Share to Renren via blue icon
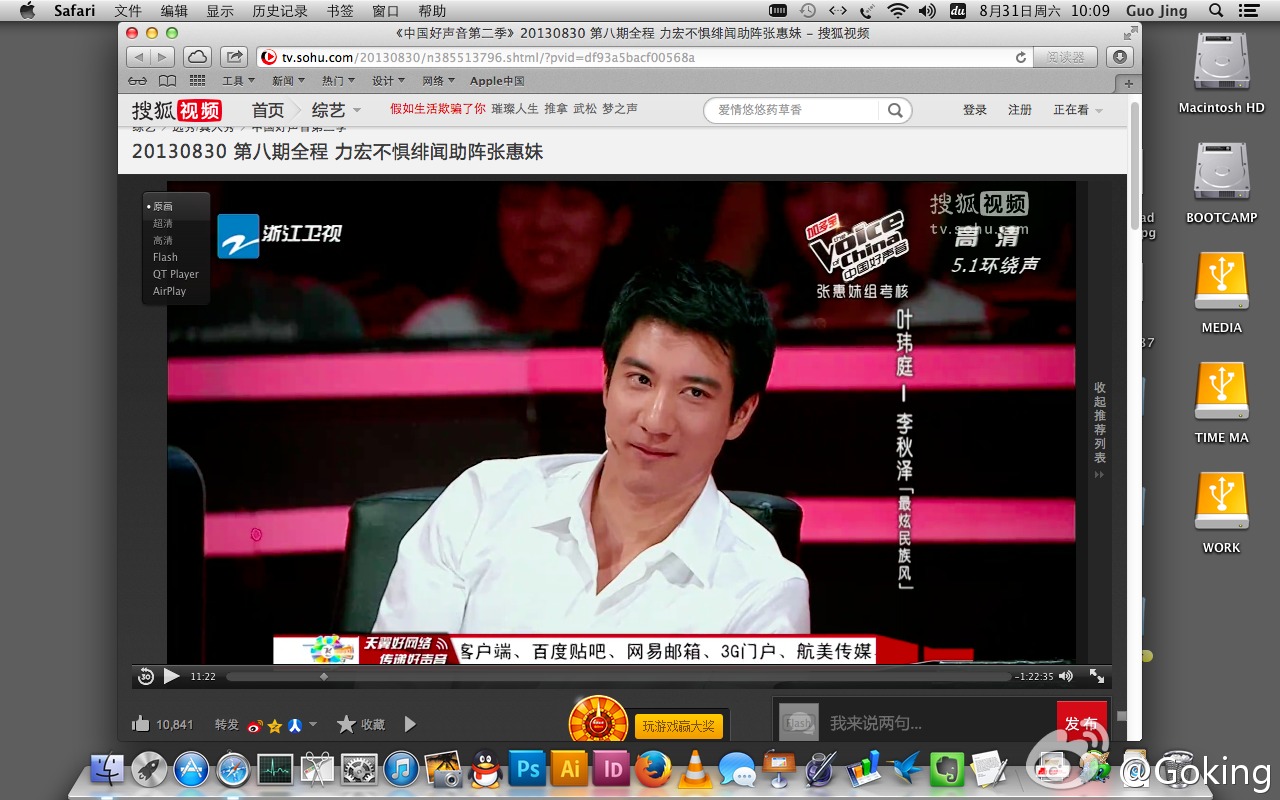Image resolution: width=1280 pixels, height=800 pixels. 295,726
